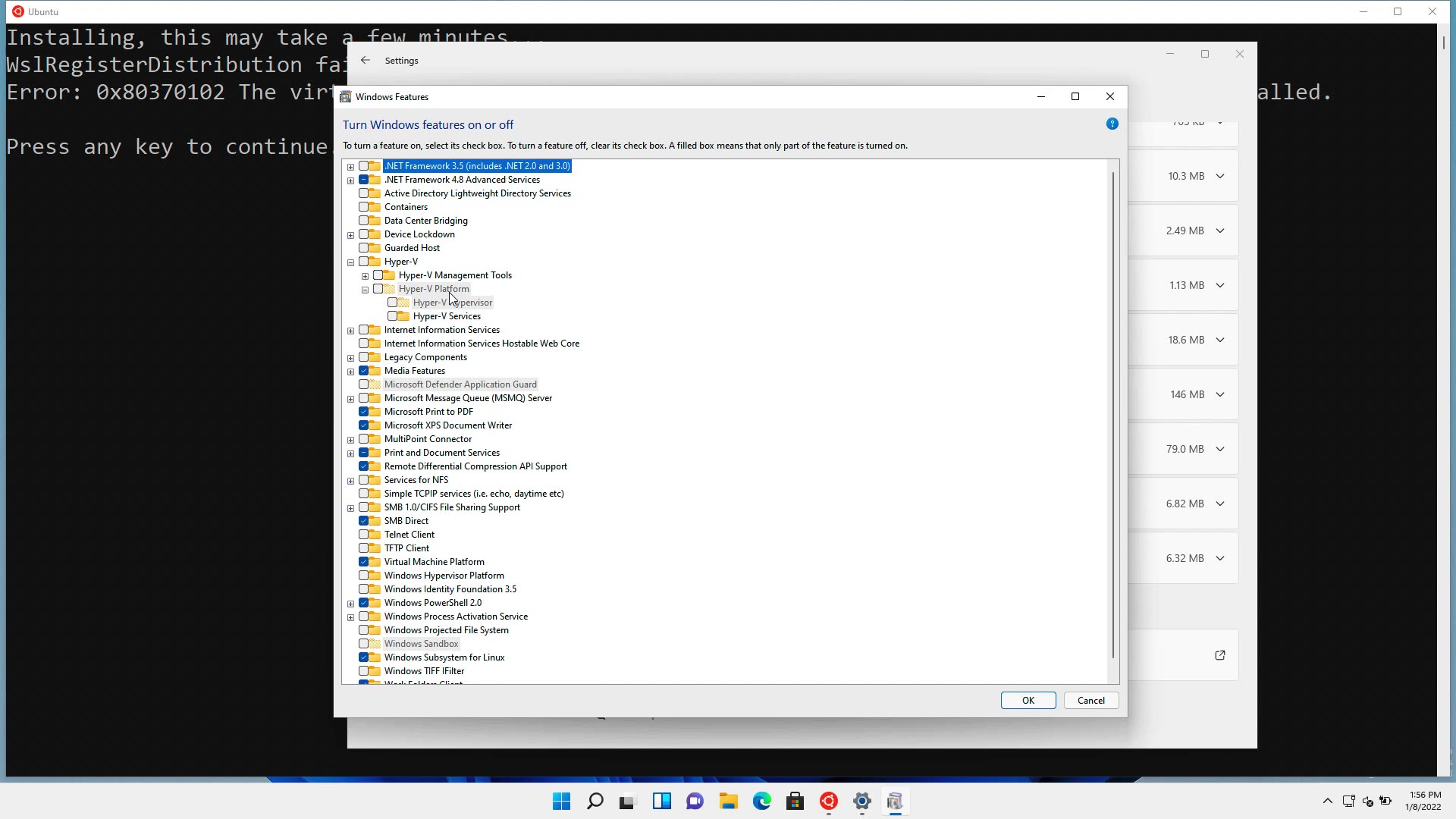Open the Chat app from the taskbar

click(695, 802)
